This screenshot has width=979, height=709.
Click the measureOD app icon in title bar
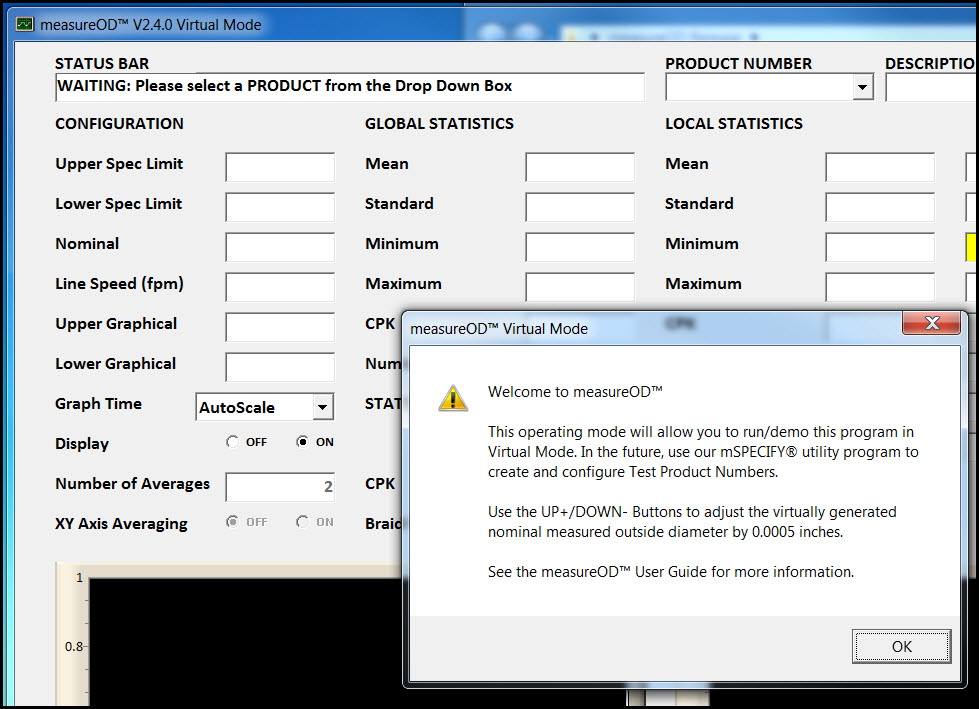pyautogui.click(x=25, y=24)
